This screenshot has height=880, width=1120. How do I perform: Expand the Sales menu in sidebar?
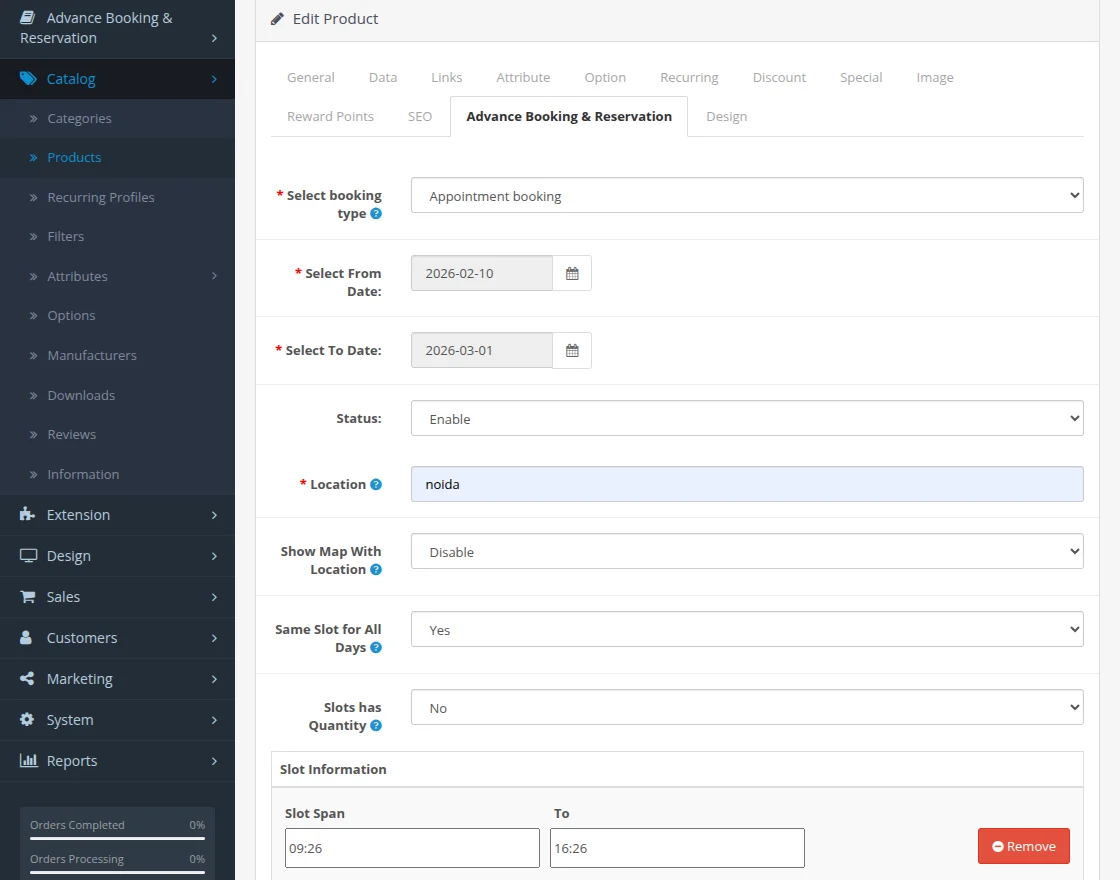pos(63,597)
